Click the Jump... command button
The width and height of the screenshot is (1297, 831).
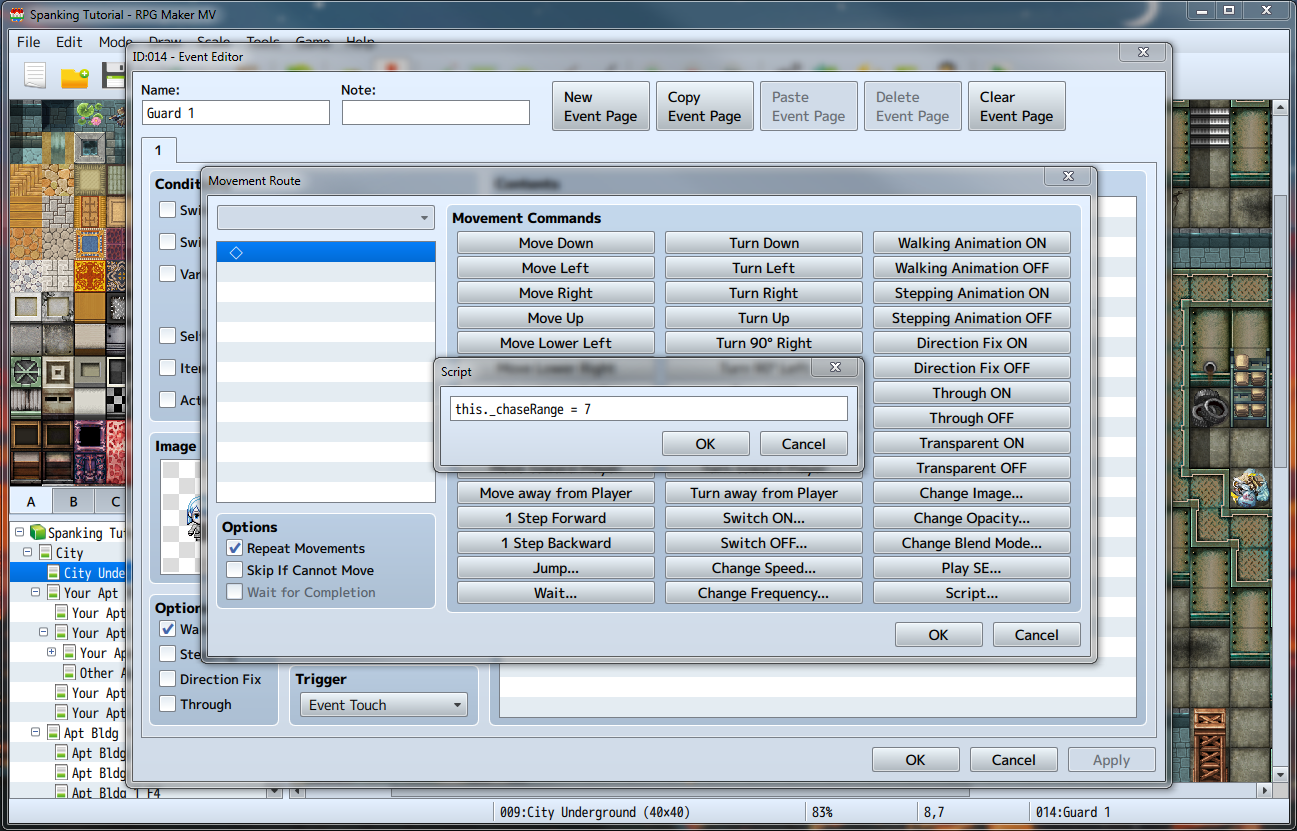click(x=556, y=568)
